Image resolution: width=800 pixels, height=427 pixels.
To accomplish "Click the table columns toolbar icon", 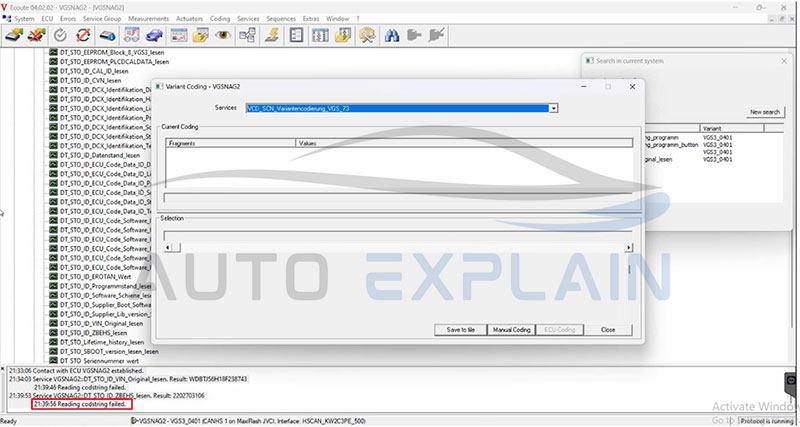I will click(x=320, y=35).
